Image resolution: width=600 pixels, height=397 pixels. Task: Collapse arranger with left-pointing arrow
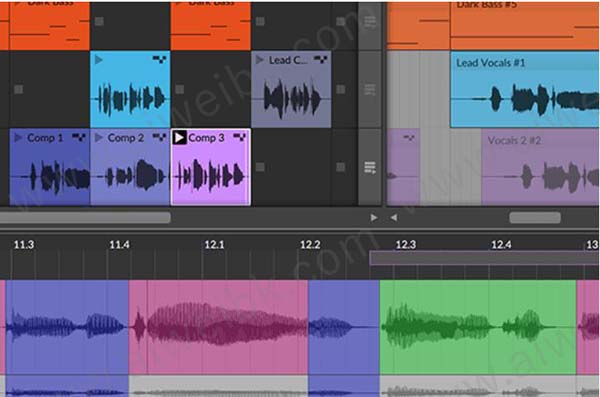[393, 218]
